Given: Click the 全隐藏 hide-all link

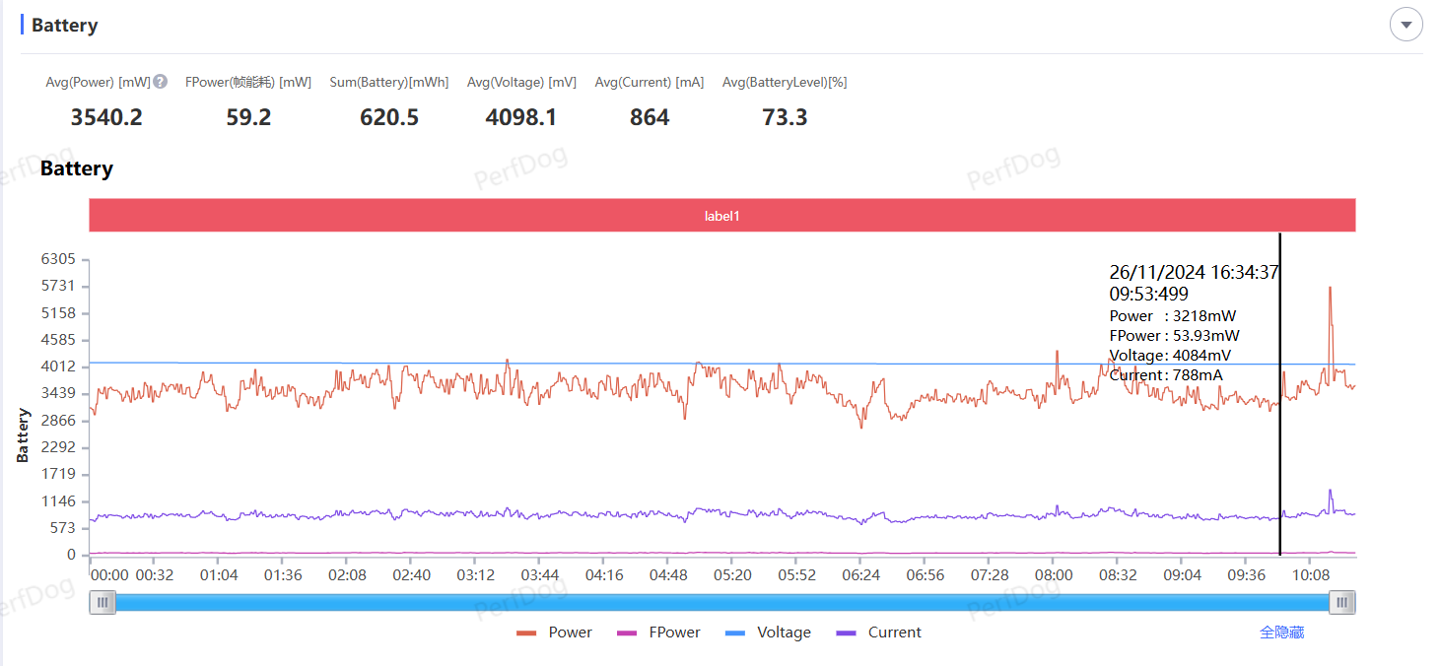Looking at the screenshot, I should (1281, 633).
